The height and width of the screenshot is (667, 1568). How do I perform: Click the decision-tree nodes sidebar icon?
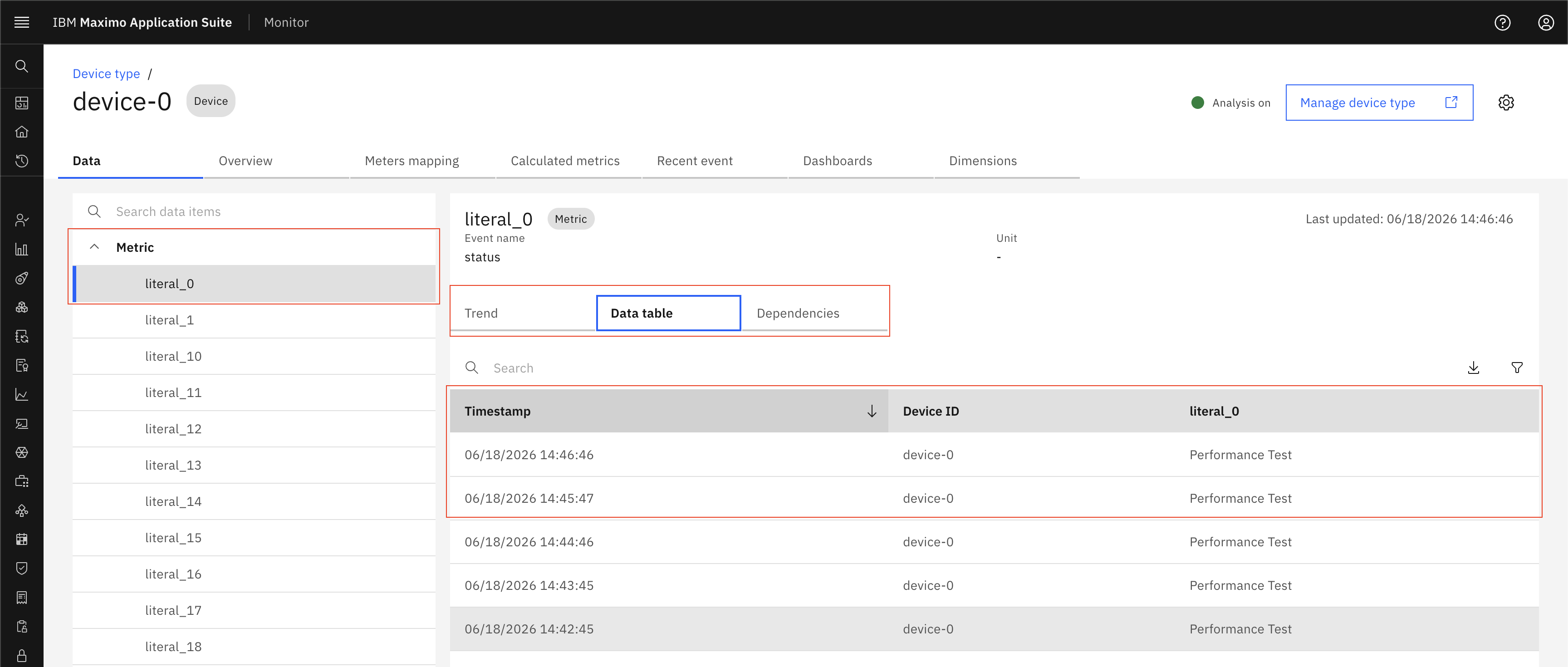tap(22, 510)
